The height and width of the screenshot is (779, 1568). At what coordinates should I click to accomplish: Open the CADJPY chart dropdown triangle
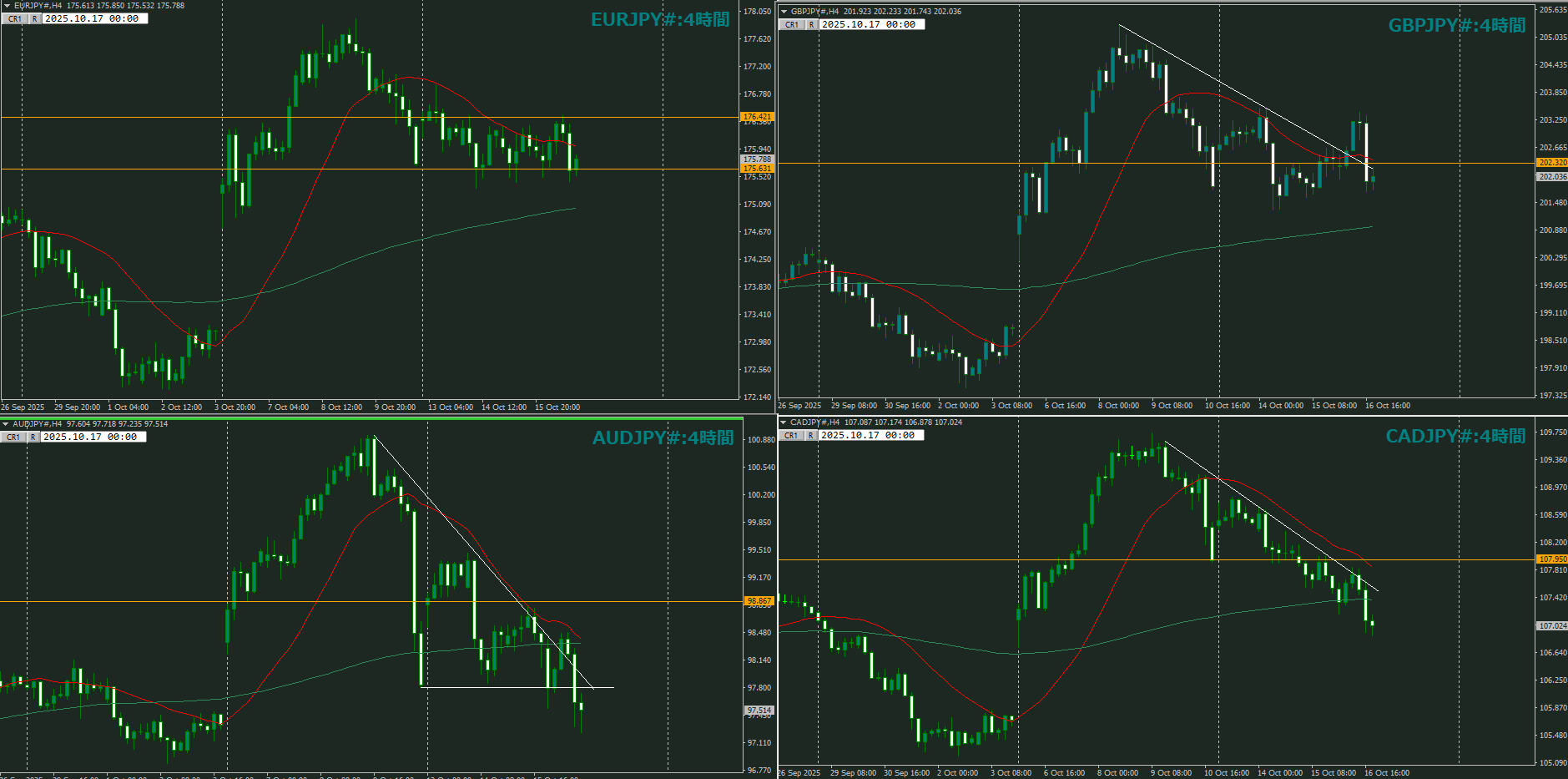784,422
